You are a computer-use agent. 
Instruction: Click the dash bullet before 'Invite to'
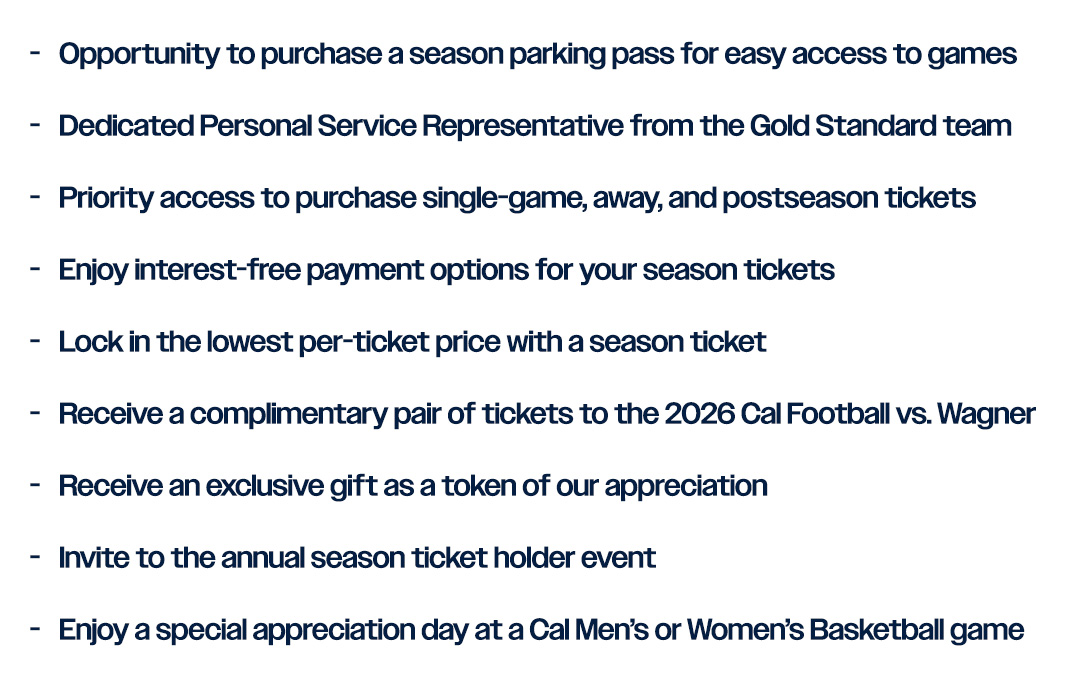click(x=35, y=558)
